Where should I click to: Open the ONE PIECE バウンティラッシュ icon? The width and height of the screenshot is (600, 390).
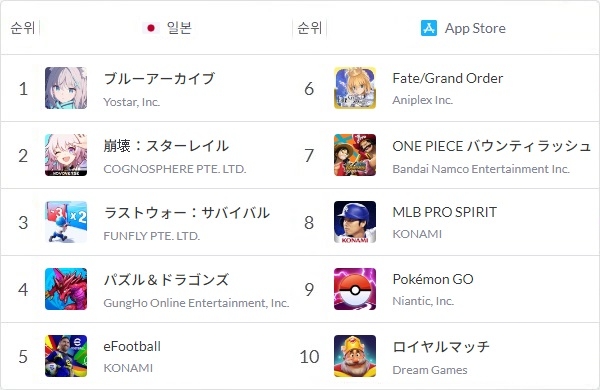tap(355, 155)
